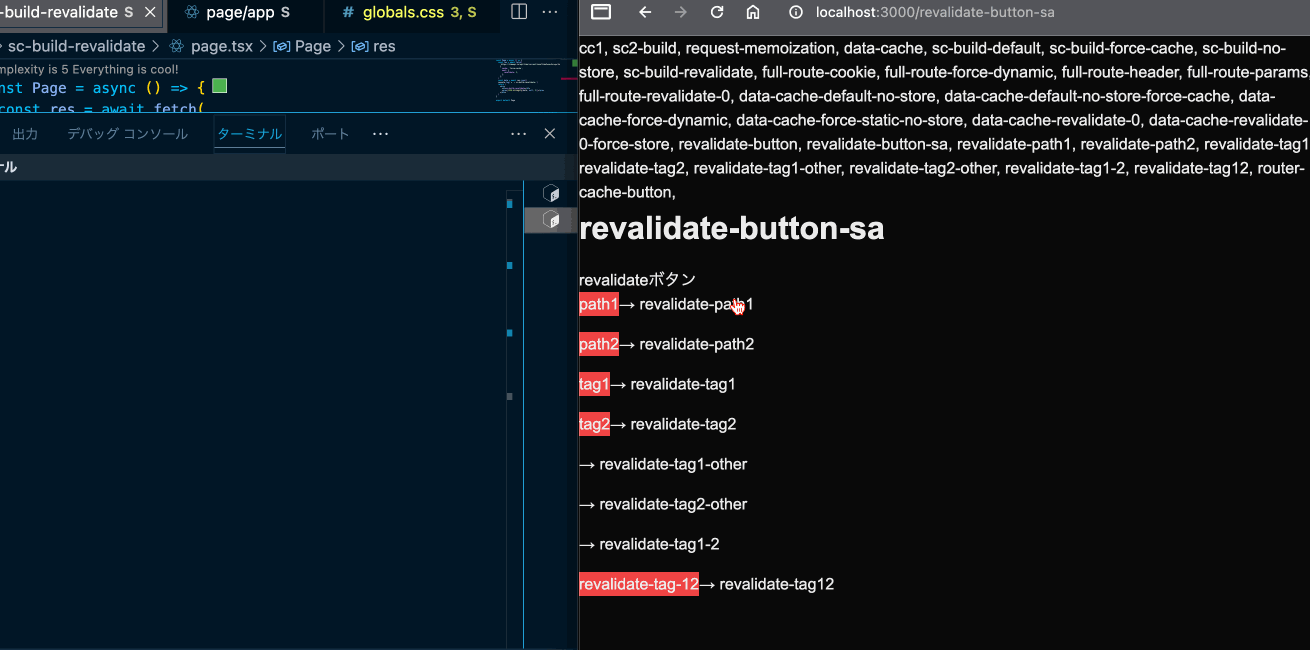The height and width of the screenshot is (650, 1310).
Task: Open the デバッグ コンソール panel tab
Action: coord(127,134)
